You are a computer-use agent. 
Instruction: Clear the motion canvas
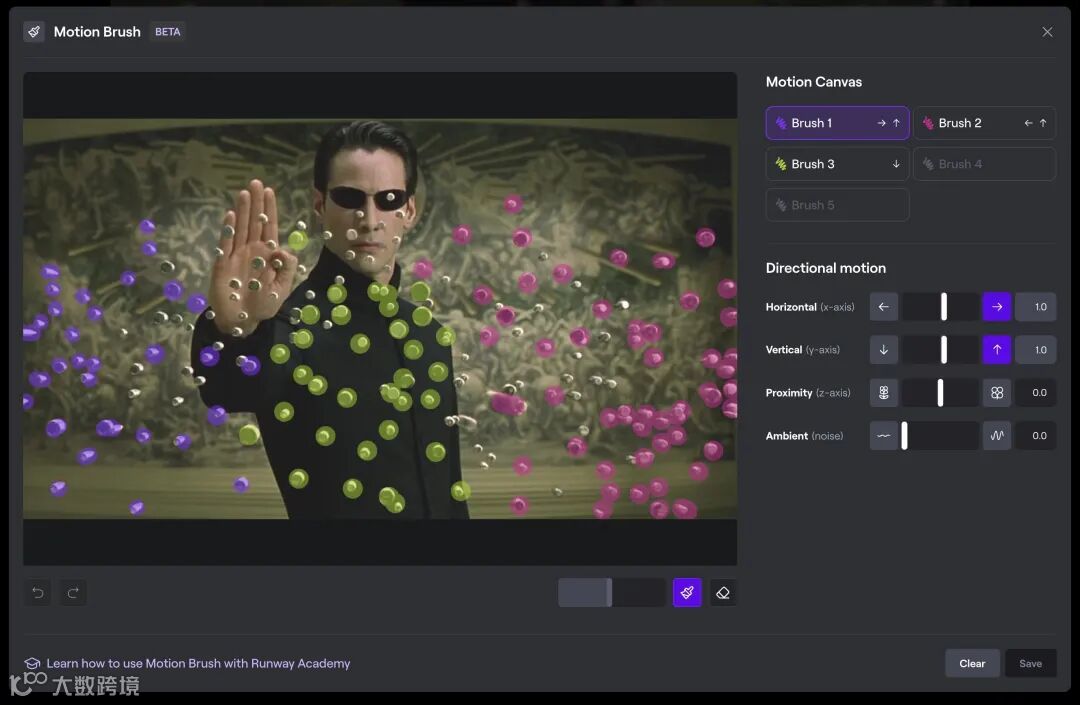click(x=972, y=664)
